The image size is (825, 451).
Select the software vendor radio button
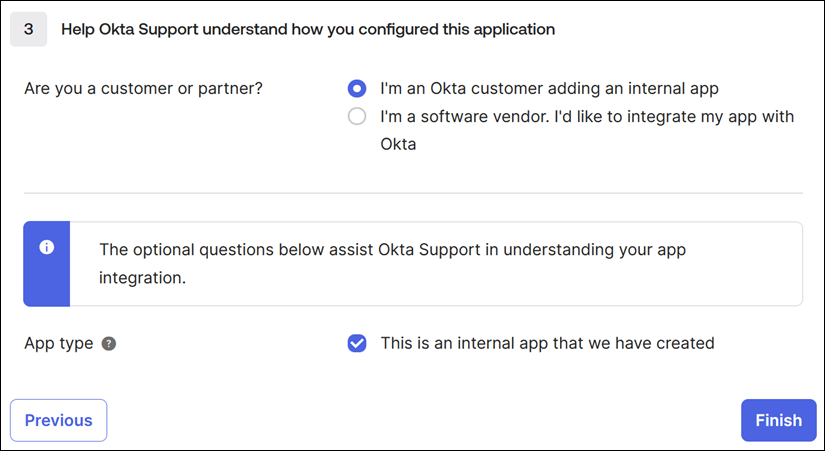click(x=357, y=117)
